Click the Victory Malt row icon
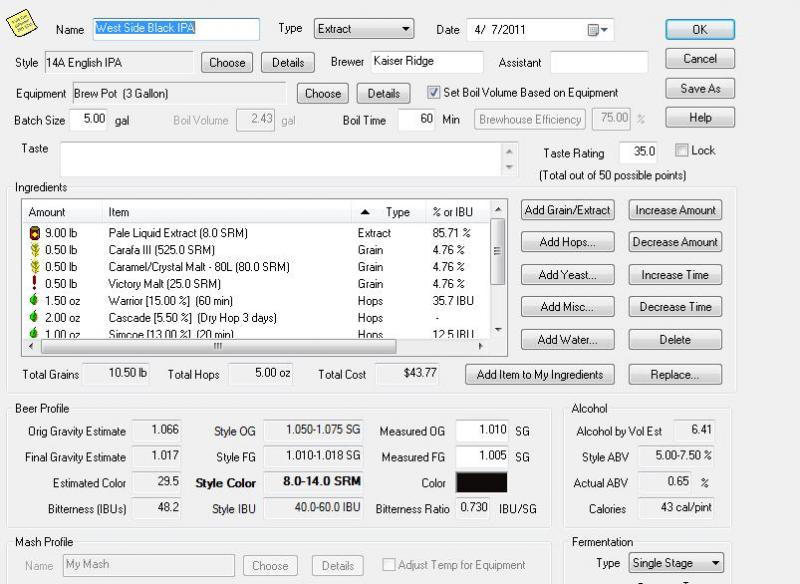 pyautogui.click(x=34, y=284)
